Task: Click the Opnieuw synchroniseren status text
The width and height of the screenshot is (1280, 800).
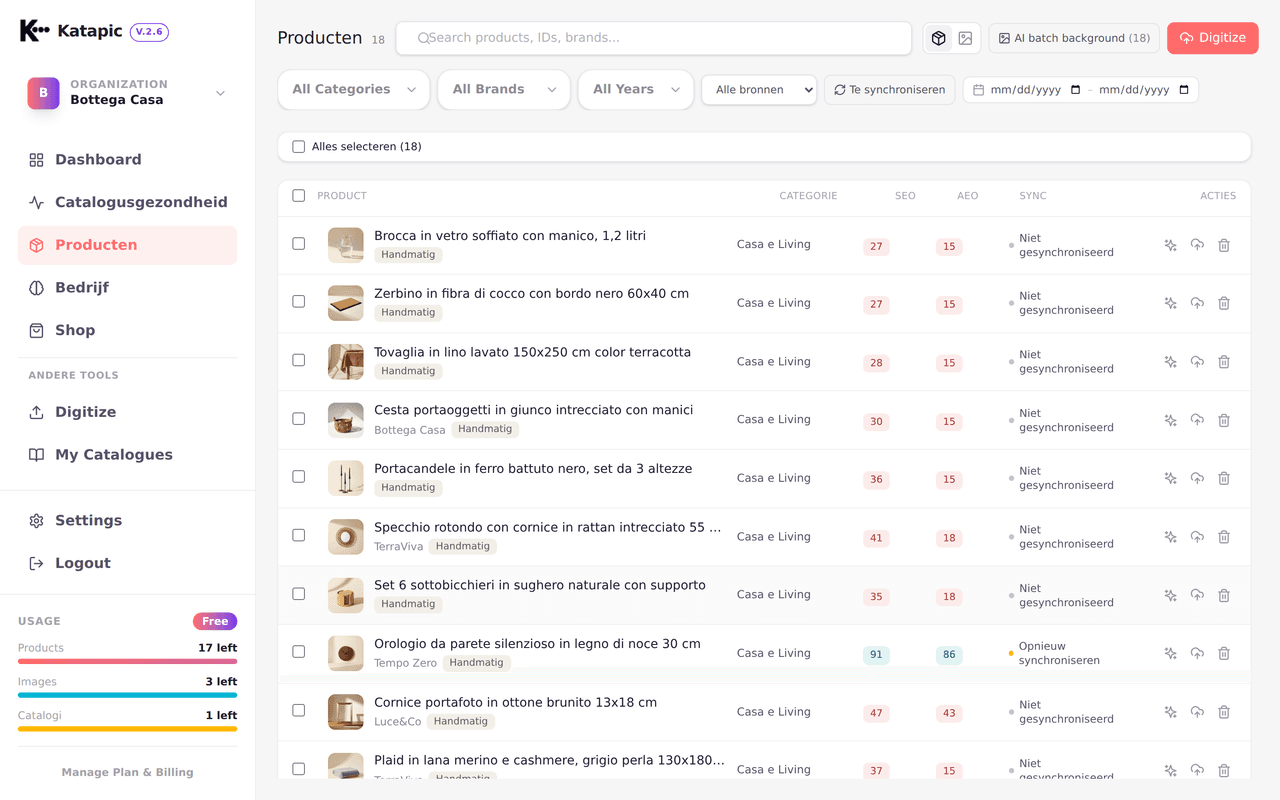Action: pos(1059,653)
